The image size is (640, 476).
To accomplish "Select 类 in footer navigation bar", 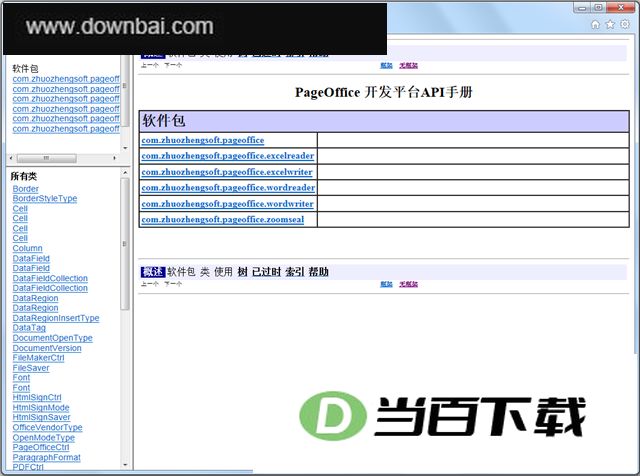I will click(205, 272).
